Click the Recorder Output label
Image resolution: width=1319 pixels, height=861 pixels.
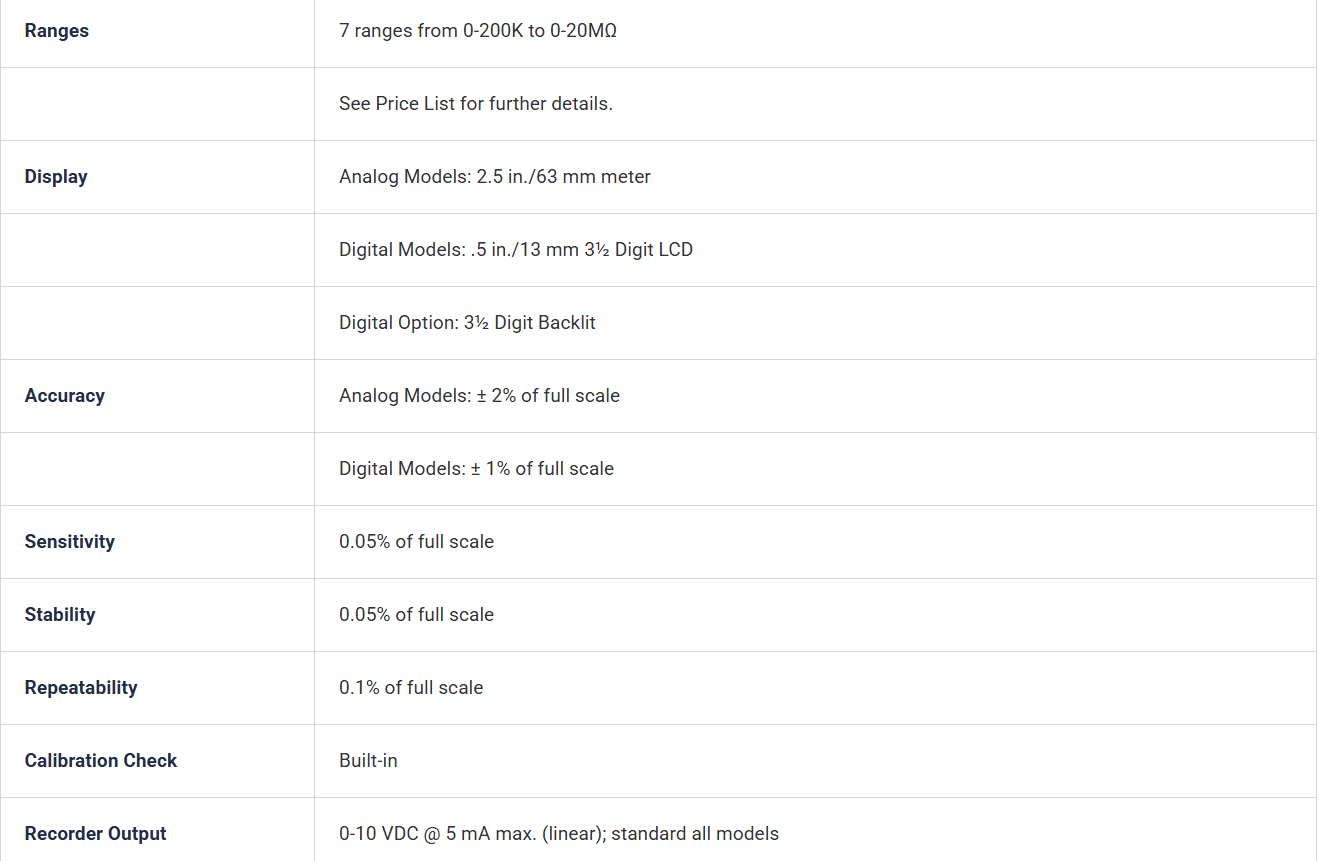coord(95,834)
